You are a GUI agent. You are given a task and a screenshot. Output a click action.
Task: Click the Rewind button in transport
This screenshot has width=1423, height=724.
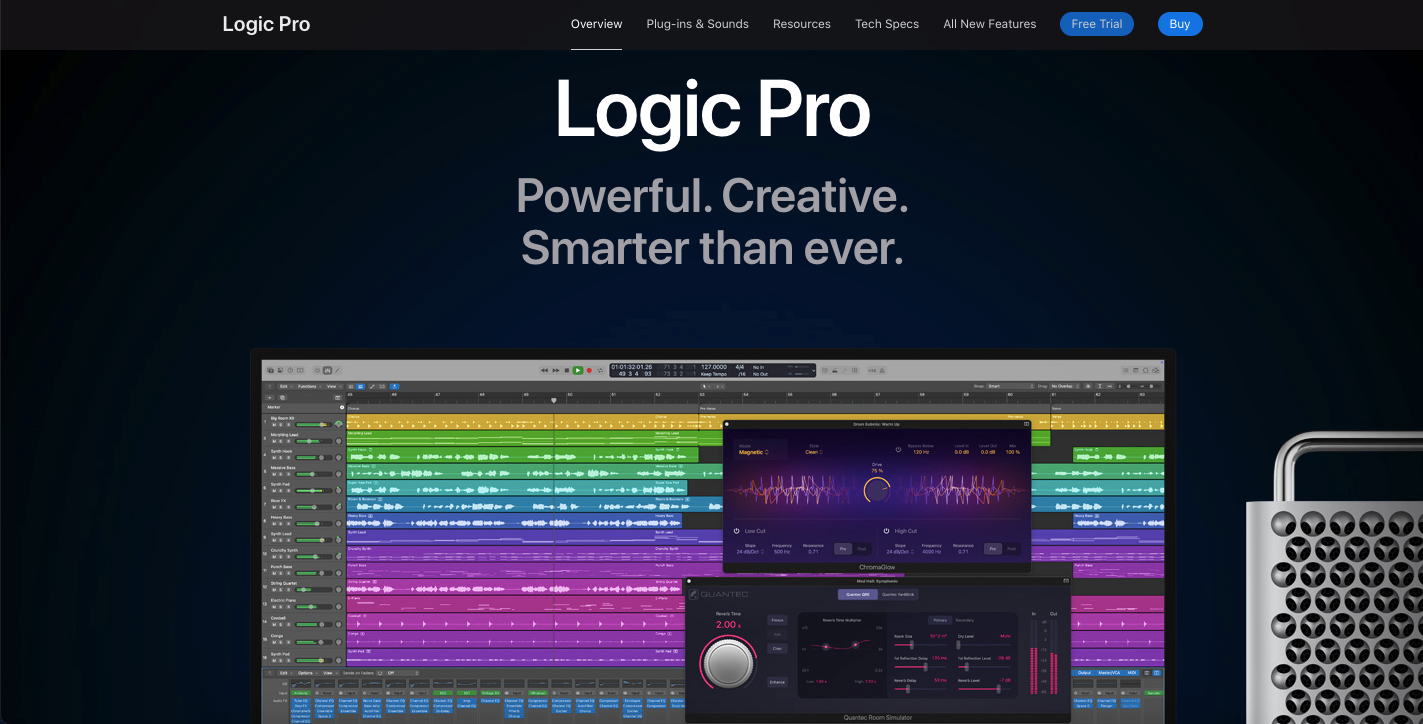coord(544,370)
